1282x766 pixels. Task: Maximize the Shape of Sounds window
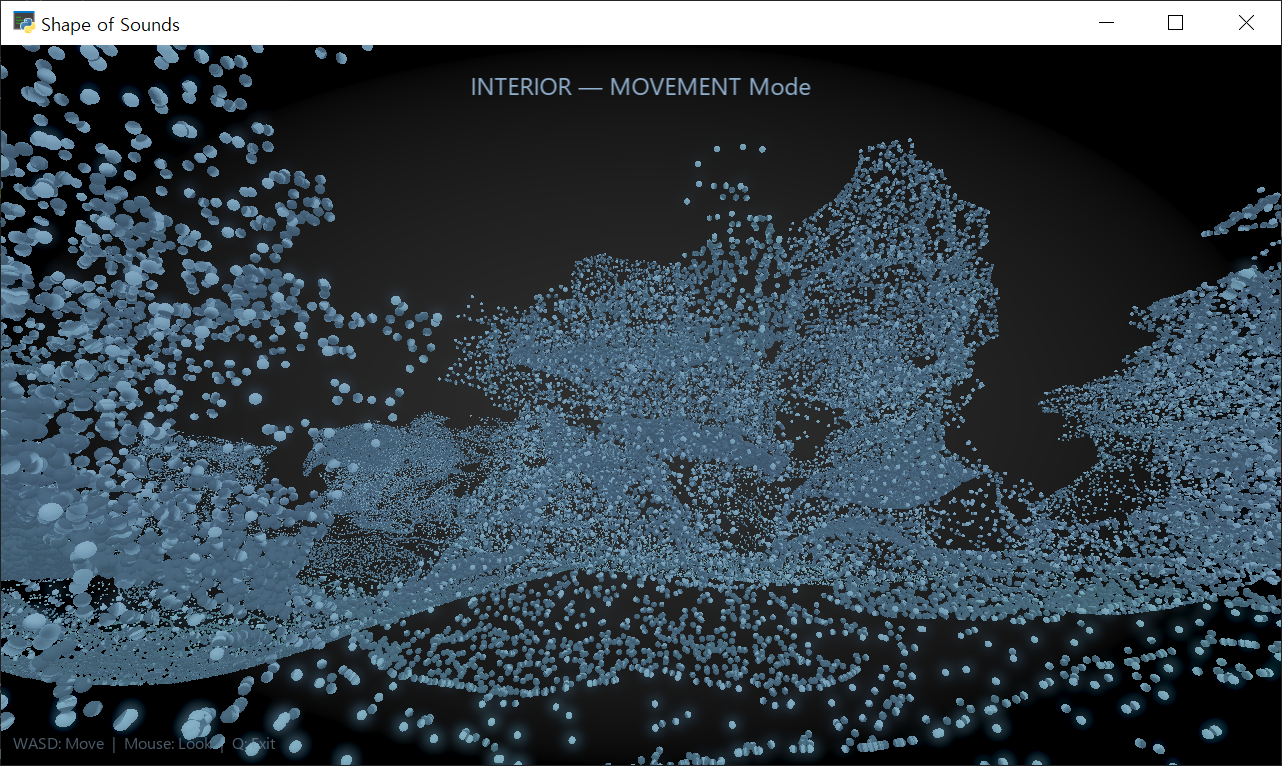click(x=1176, y=23)
